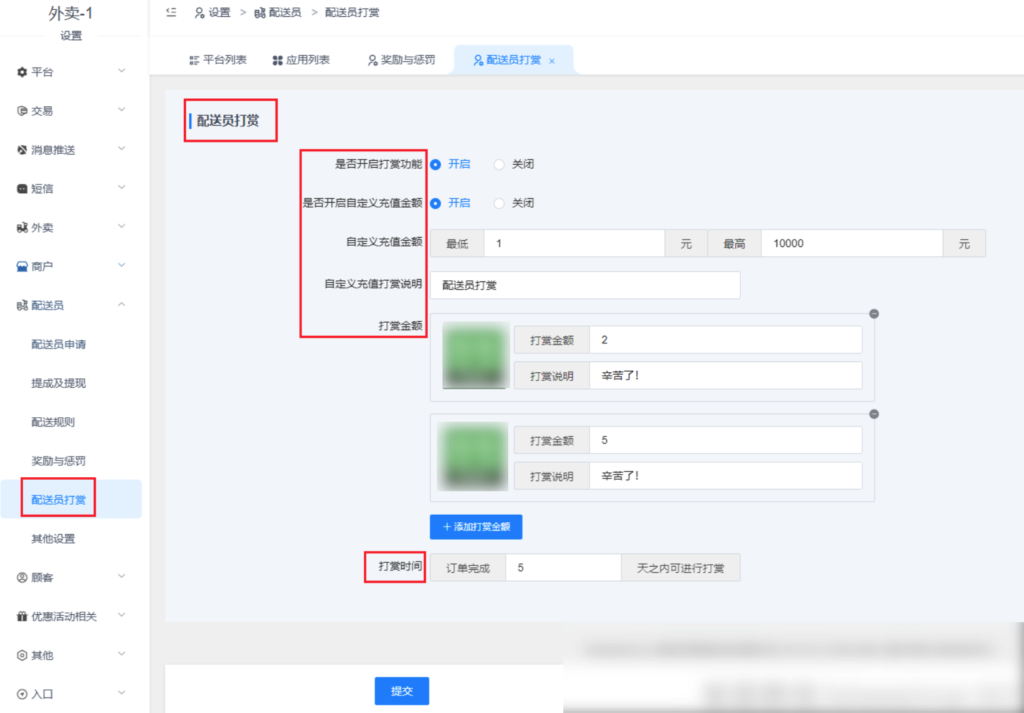Select 关闭 for 是否开启打赏功能

500,164
